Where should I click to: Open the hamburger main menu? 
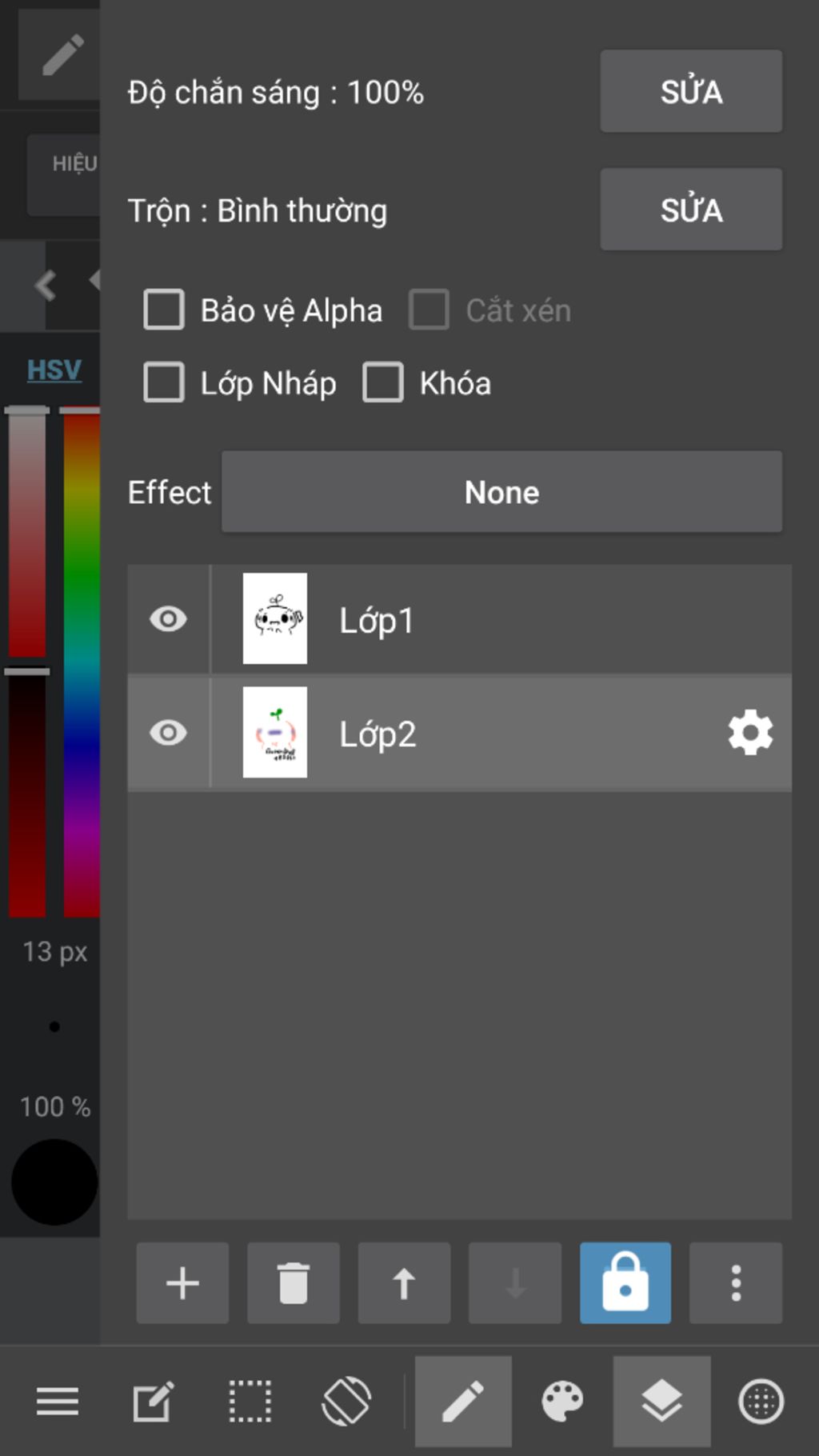[x=58, y=1402]
